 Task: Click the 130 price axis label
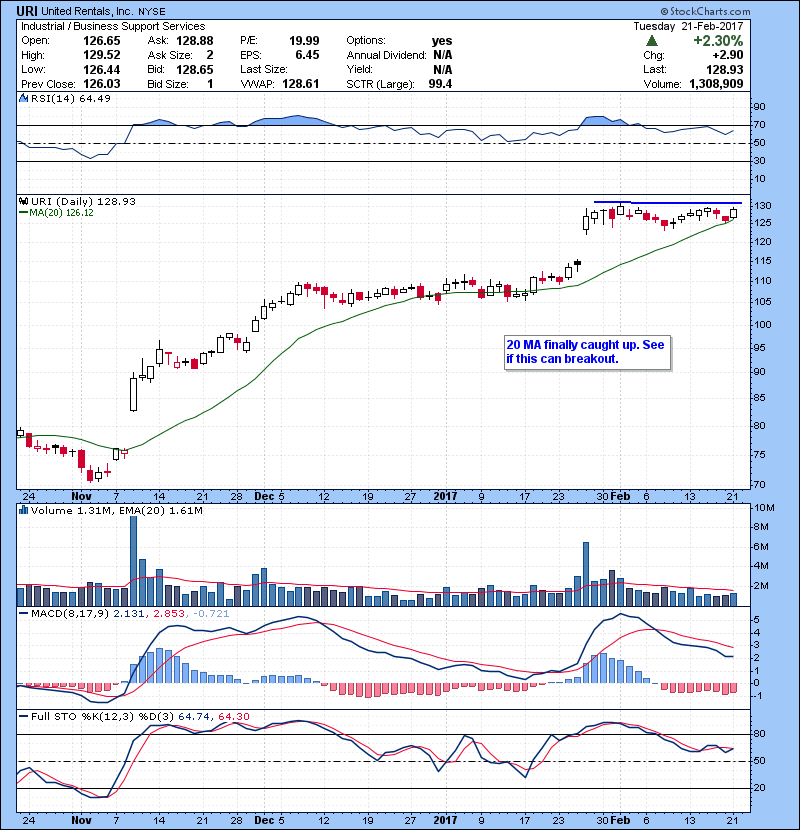763,206
